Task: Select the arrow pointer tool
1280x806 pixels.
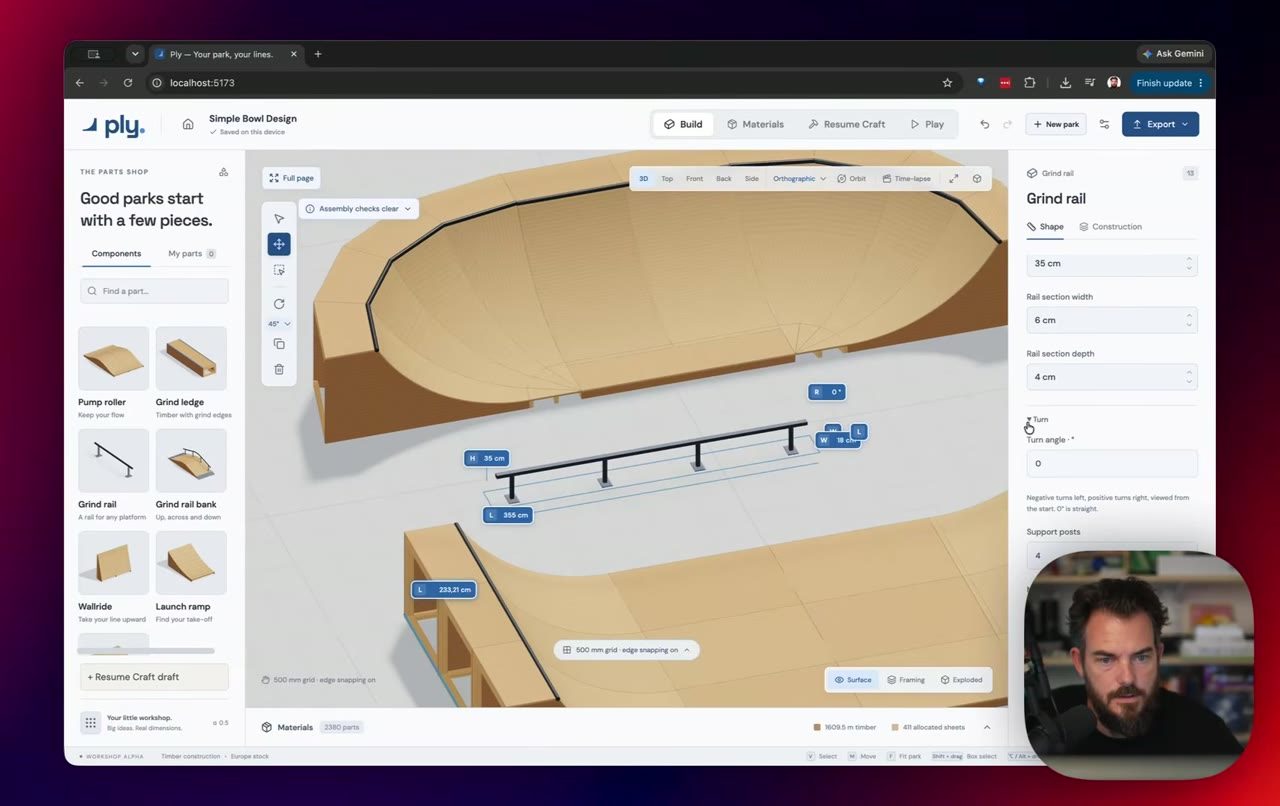Action: (x=279, y=218)
